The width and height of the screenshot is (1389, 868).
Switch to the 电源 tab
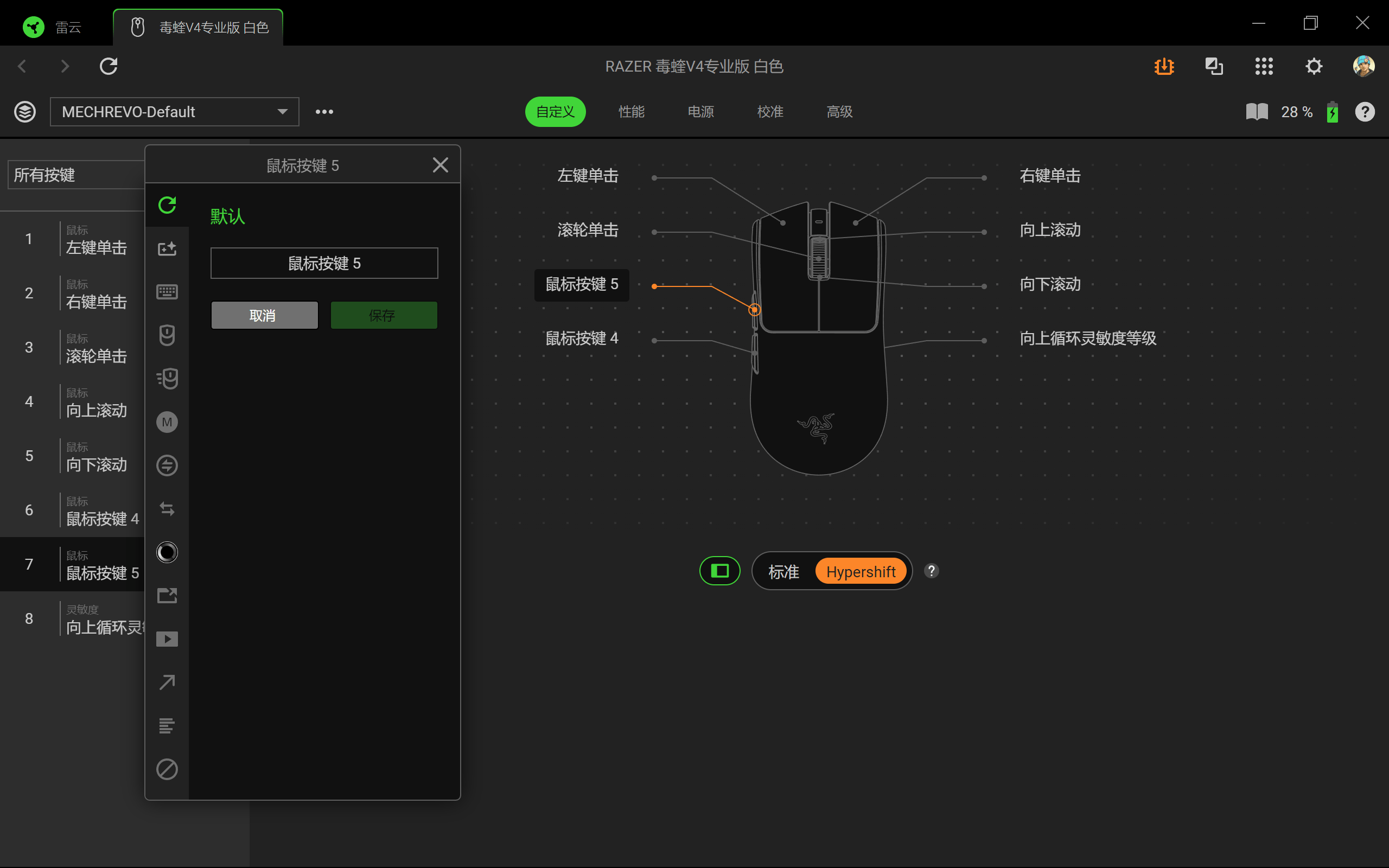coord(701,111)
